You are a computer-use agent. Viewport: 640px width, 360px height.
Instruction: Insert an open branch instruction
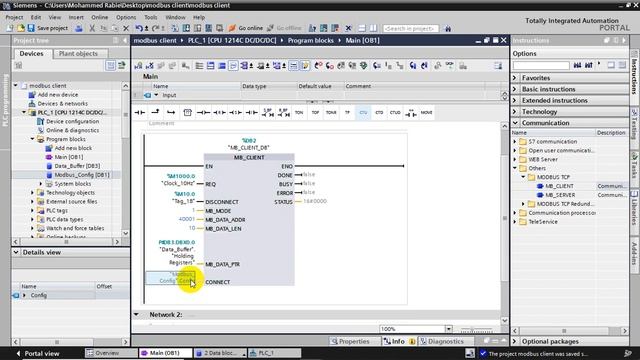[155, 112]
